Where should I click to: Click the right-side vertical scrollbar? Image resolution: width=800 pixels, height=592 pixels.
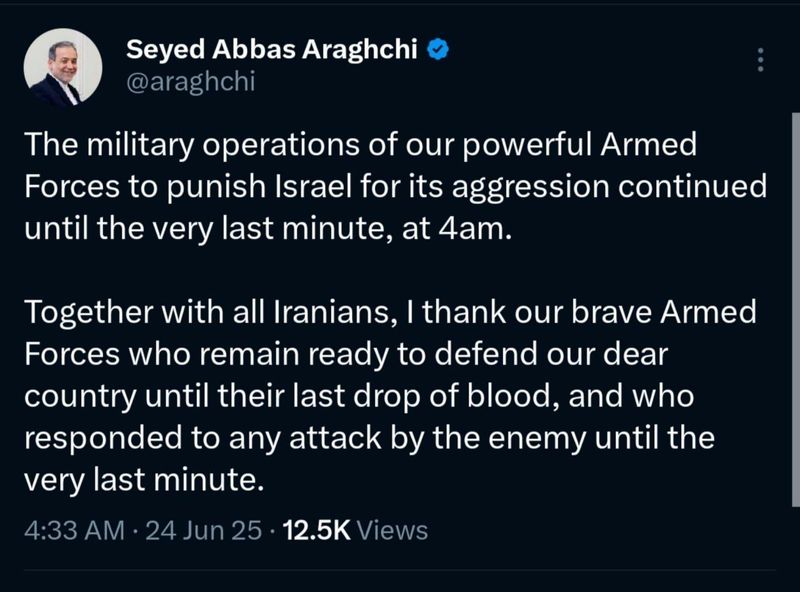(795, 309)
